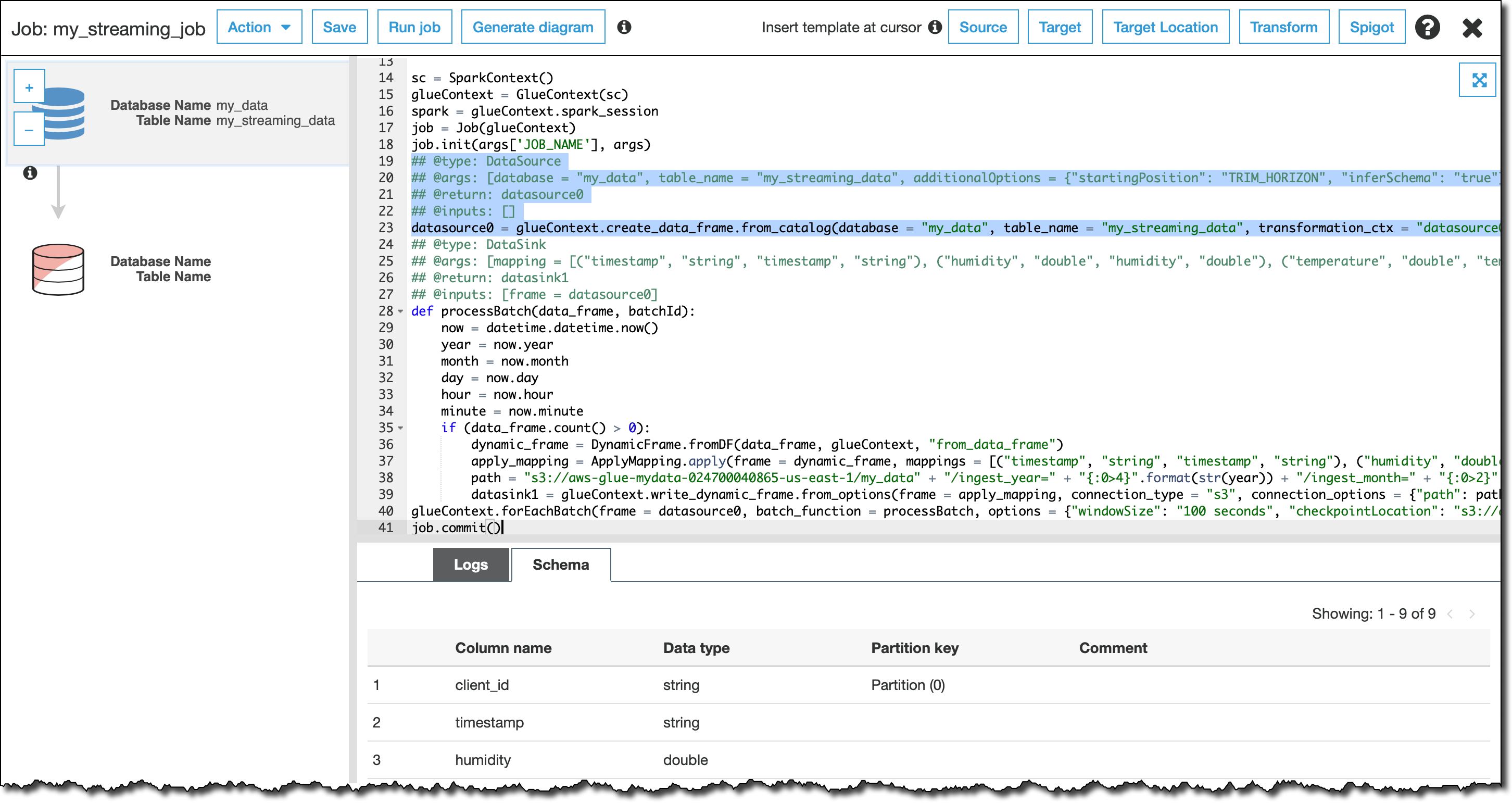The image size is (1512, 803).
Task: Expand the script editor to fullscreen
Action: [x=1478, y=80]
